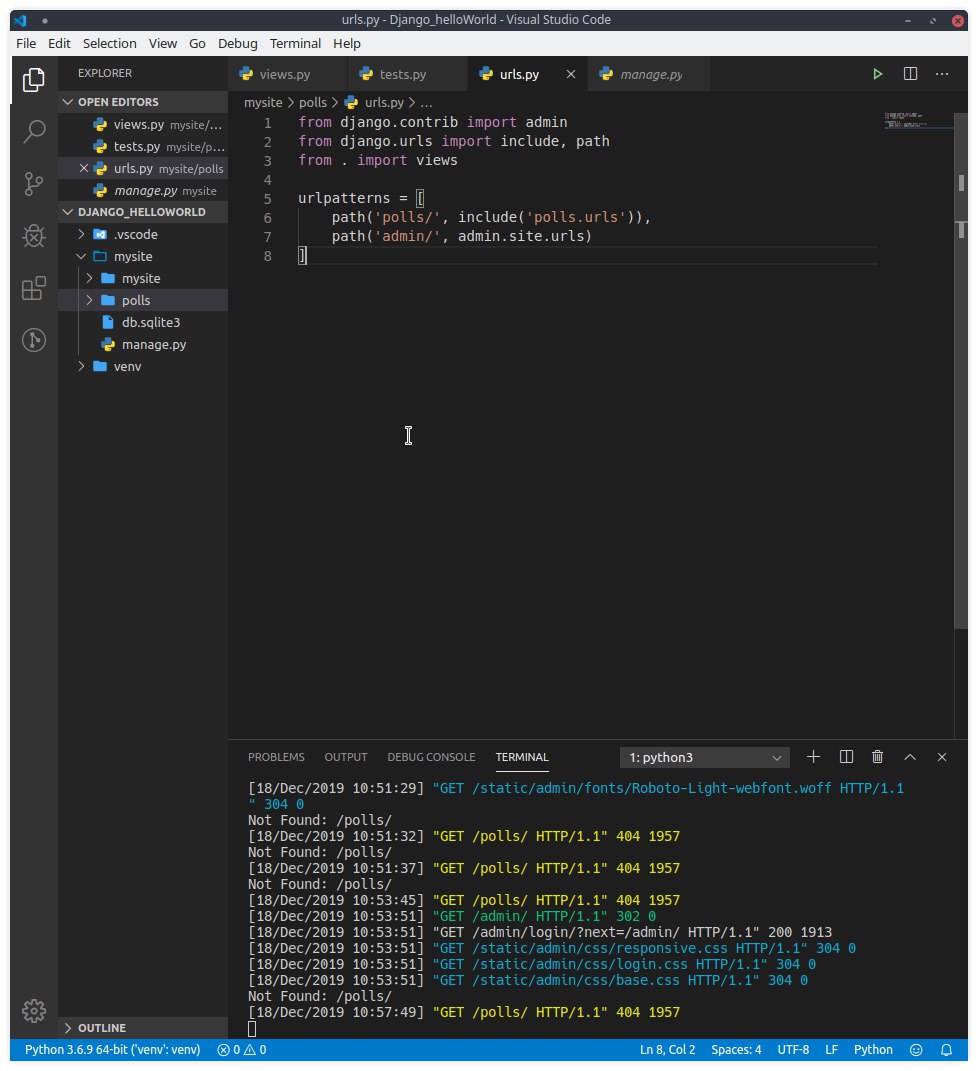Switch to the manage.py editor tab
The height and width of the screenshot is (1071, 978).
tap(648, 74)
